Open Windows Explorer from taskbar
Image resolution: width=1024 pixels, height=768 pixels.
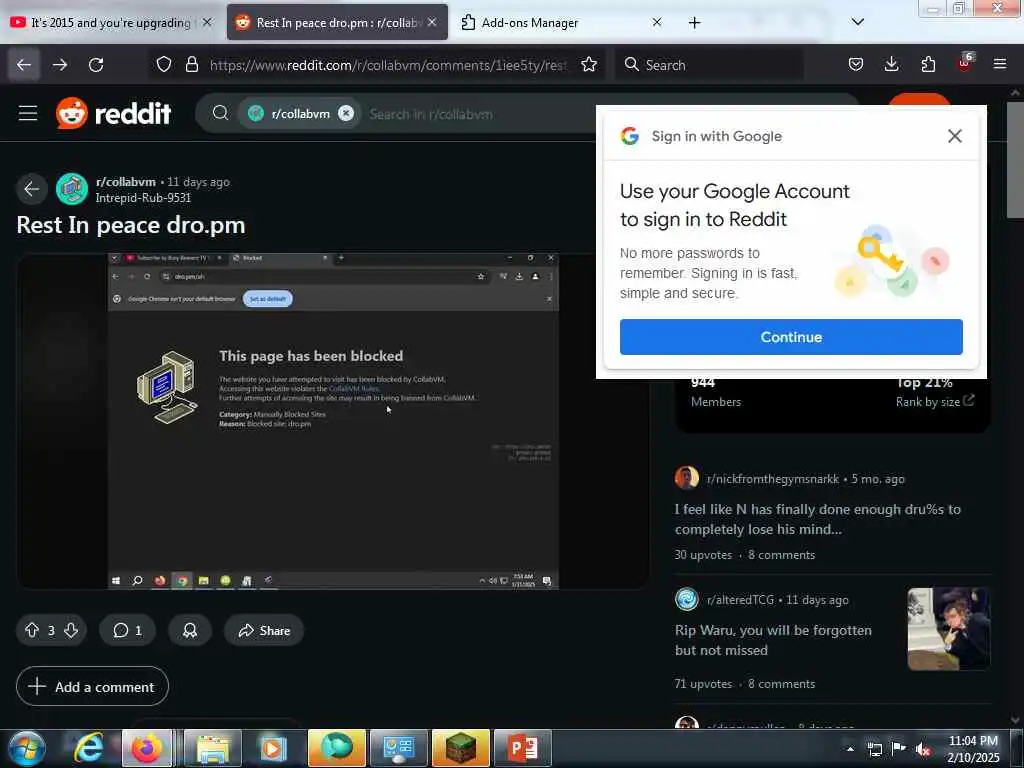pos(213,748)
